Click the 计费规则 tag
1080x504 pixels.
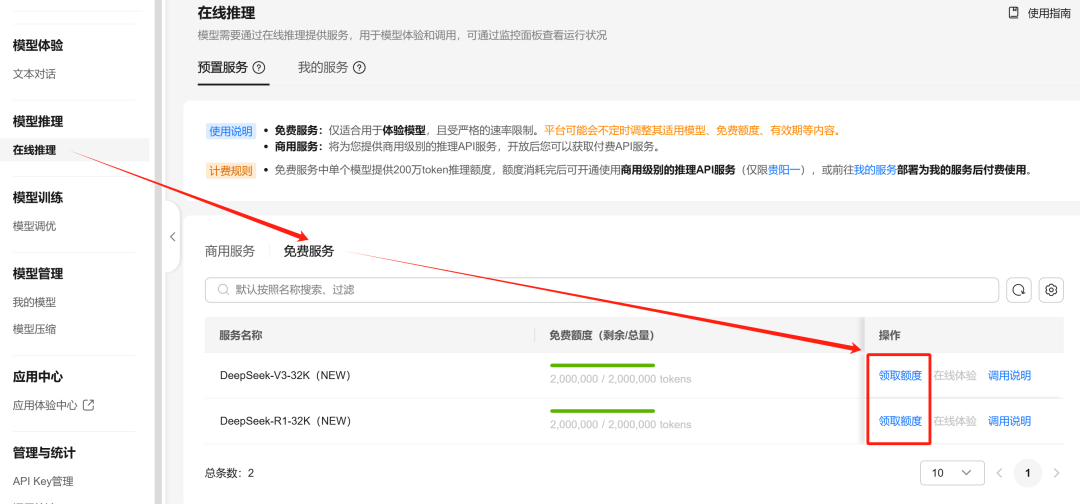tap(231, 170)
